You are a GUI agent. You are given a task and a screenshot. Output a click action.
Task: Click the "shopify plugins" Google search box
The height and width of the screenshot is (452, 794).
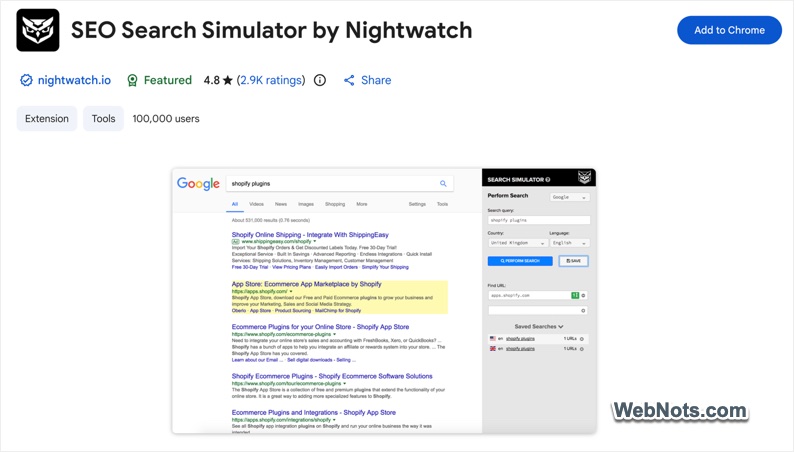click(339, 183)
